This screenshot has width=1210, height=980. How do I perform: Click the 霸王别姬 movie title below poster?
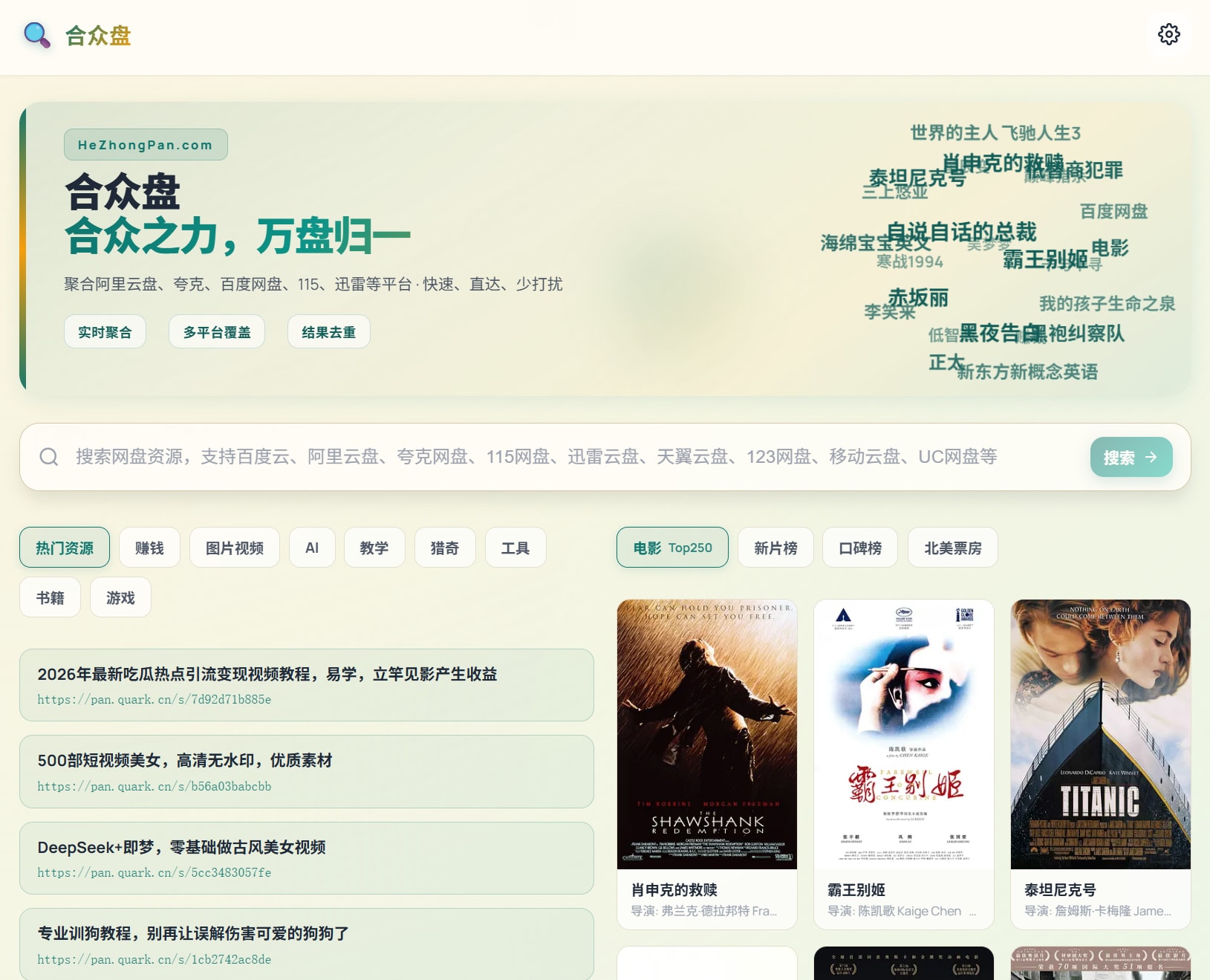tap(856, 889)
